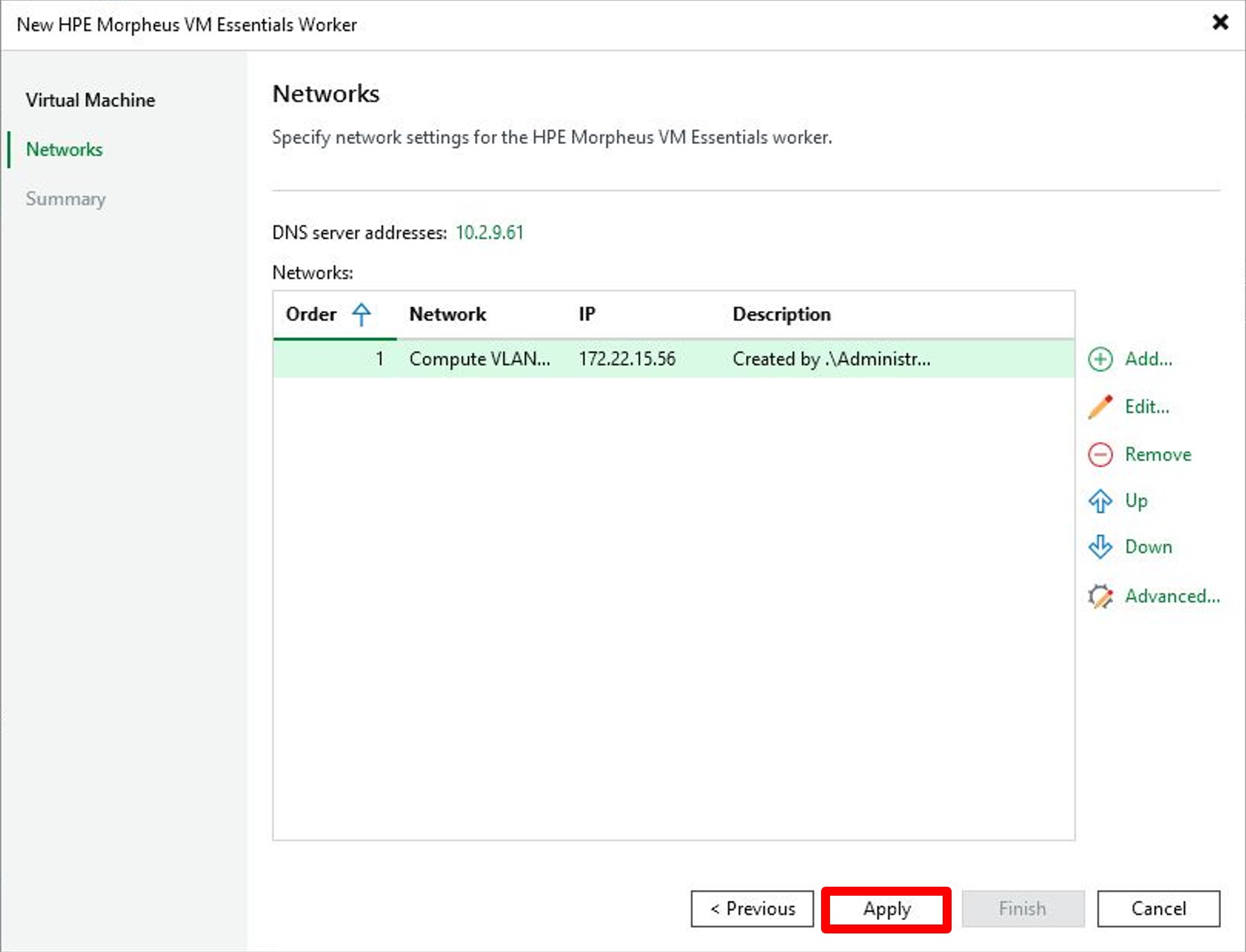Click the Remove link text

[x=1158, y=454]
